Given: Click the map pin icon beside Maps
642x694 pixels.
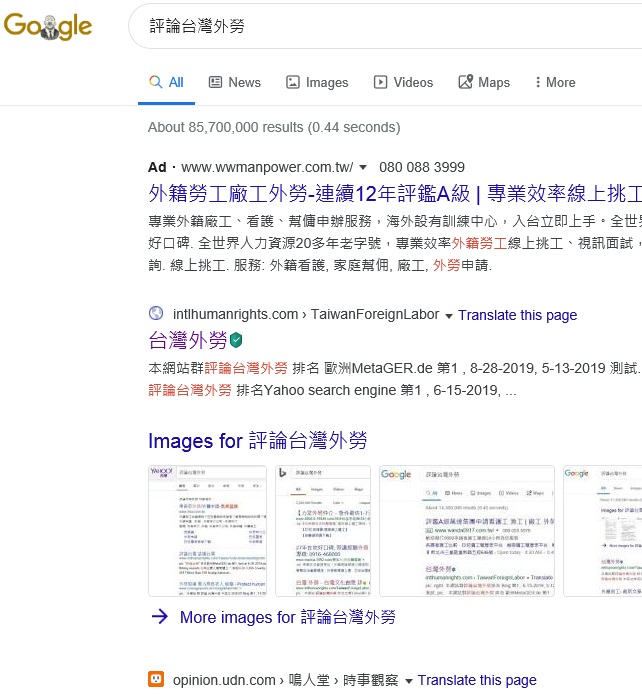Looking at the screenshot, I should click(x=465, y=81).
